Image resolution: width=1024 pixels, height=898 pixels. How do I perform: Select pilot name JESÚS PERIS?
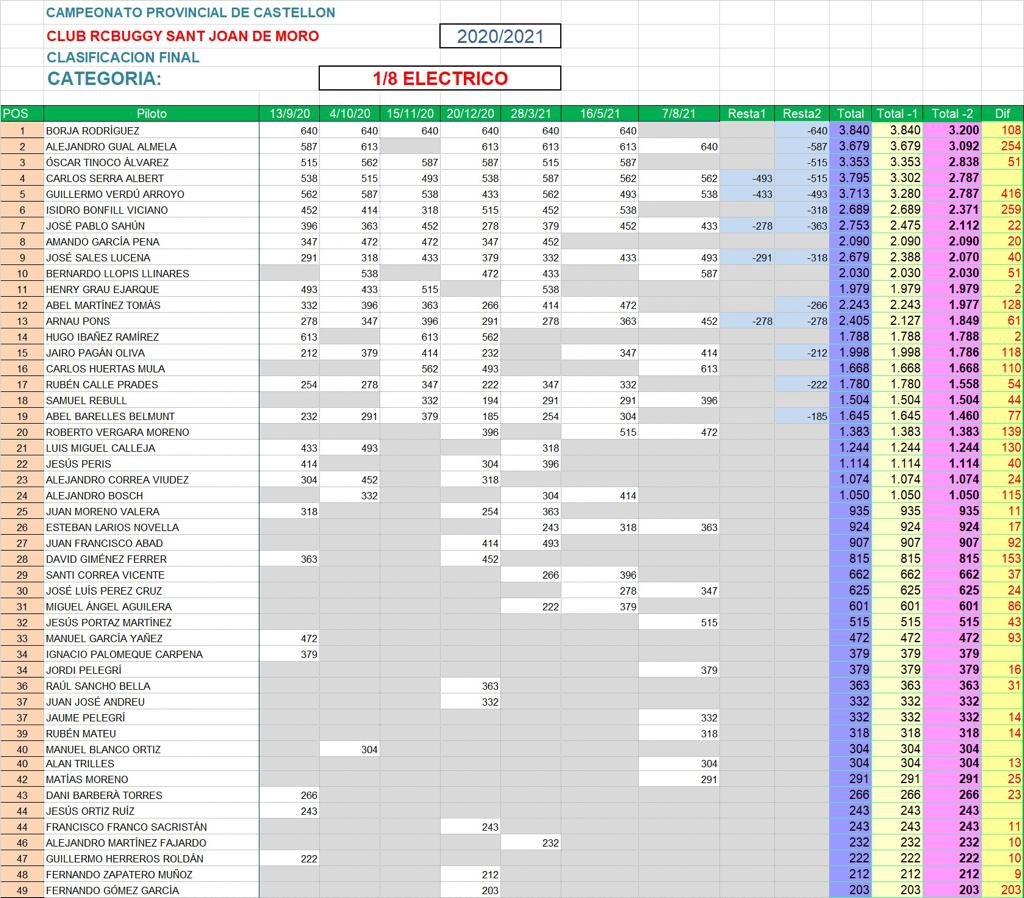click(78, 464)
